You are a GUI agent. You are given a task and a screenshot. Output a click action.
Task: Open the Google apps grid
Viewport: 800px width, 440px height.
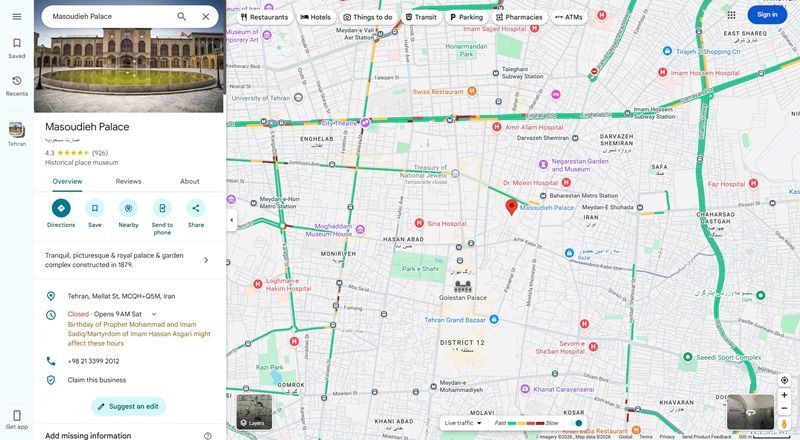tap(732, 15)
